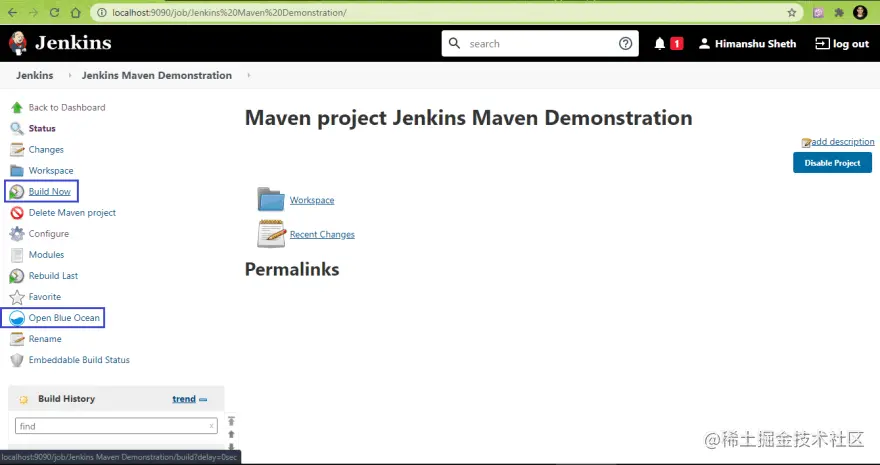
Task: Click the Rename notepad icon
Action: click(17, 339)
